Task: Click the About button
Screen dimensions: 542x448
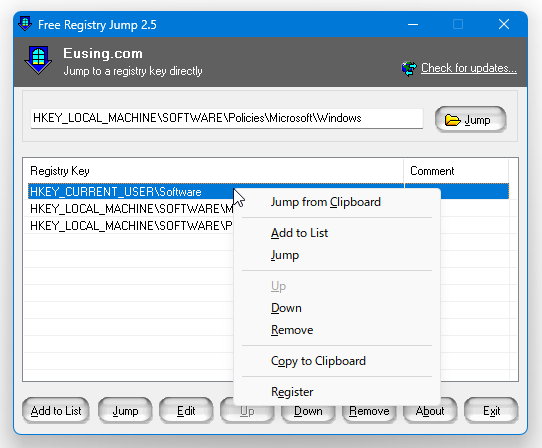Action: (x=430, y=411)
